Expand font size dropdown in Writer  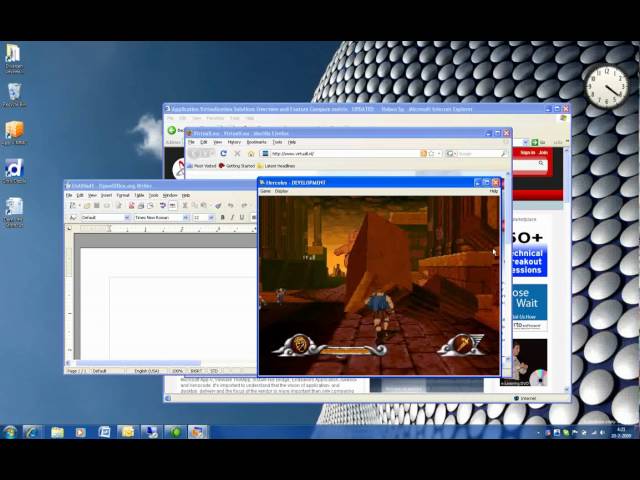(x=211, y=218)
